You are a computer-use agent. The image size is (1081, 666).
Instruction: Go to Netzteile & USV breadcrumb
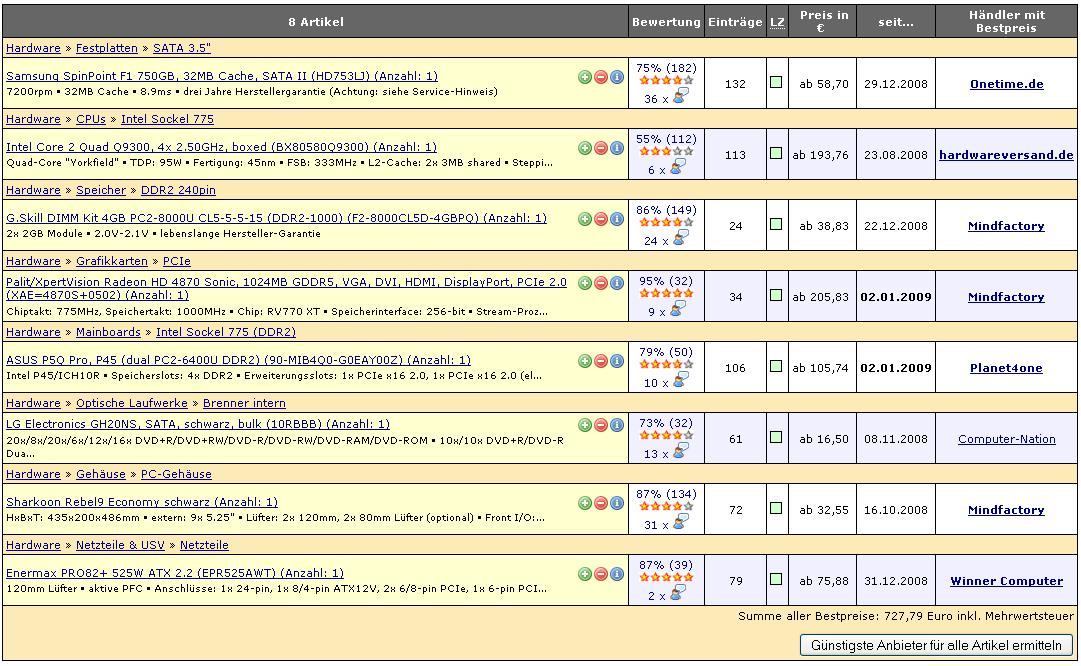pos(121,545)
